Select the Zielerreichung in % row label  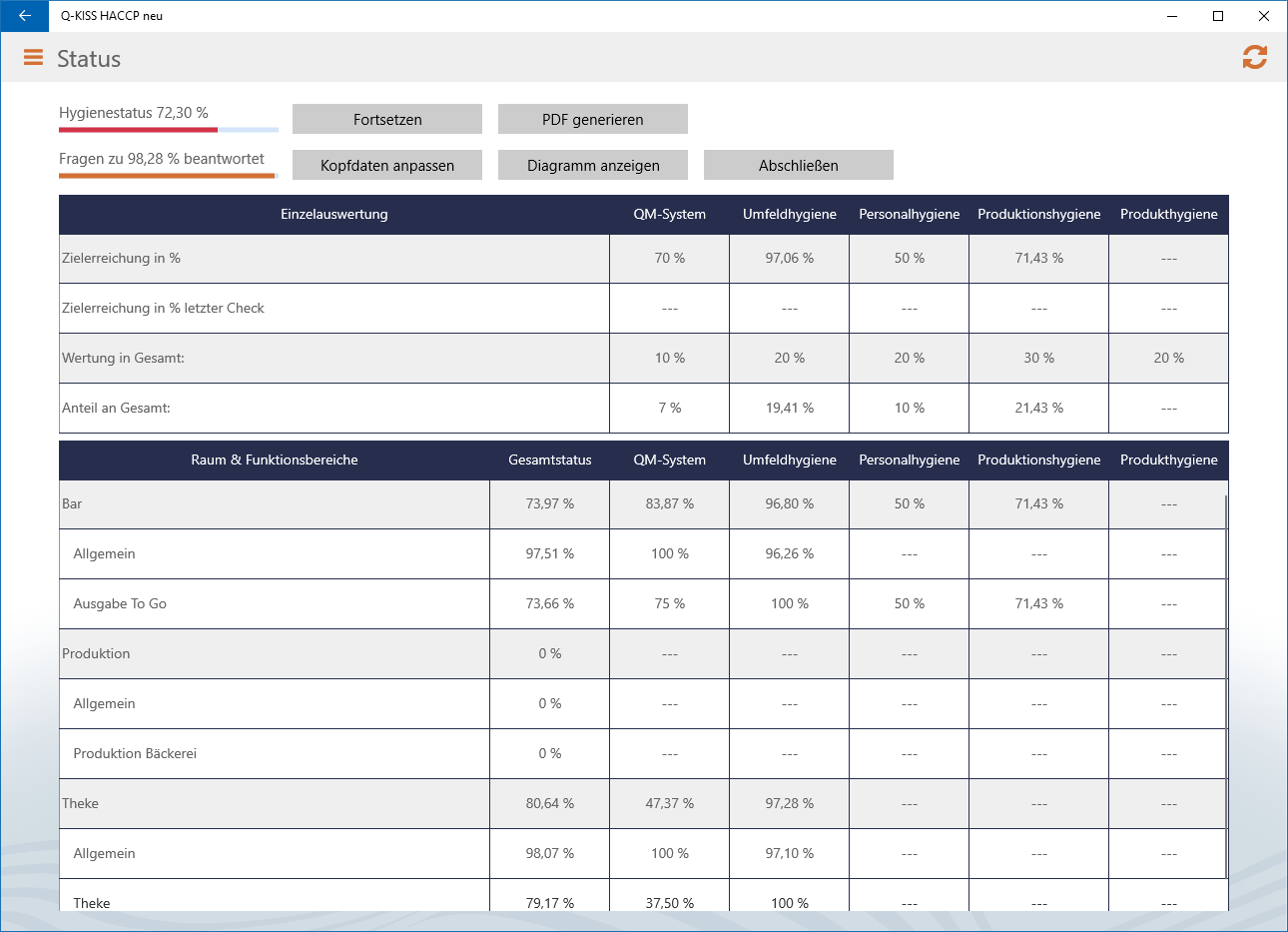[122, 258]
